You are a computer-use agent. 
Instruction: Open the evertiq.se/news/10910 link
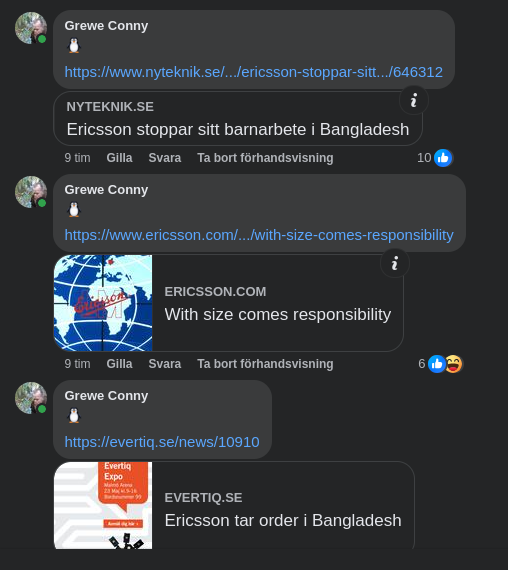pyautogui.click(x=162, y=442)
